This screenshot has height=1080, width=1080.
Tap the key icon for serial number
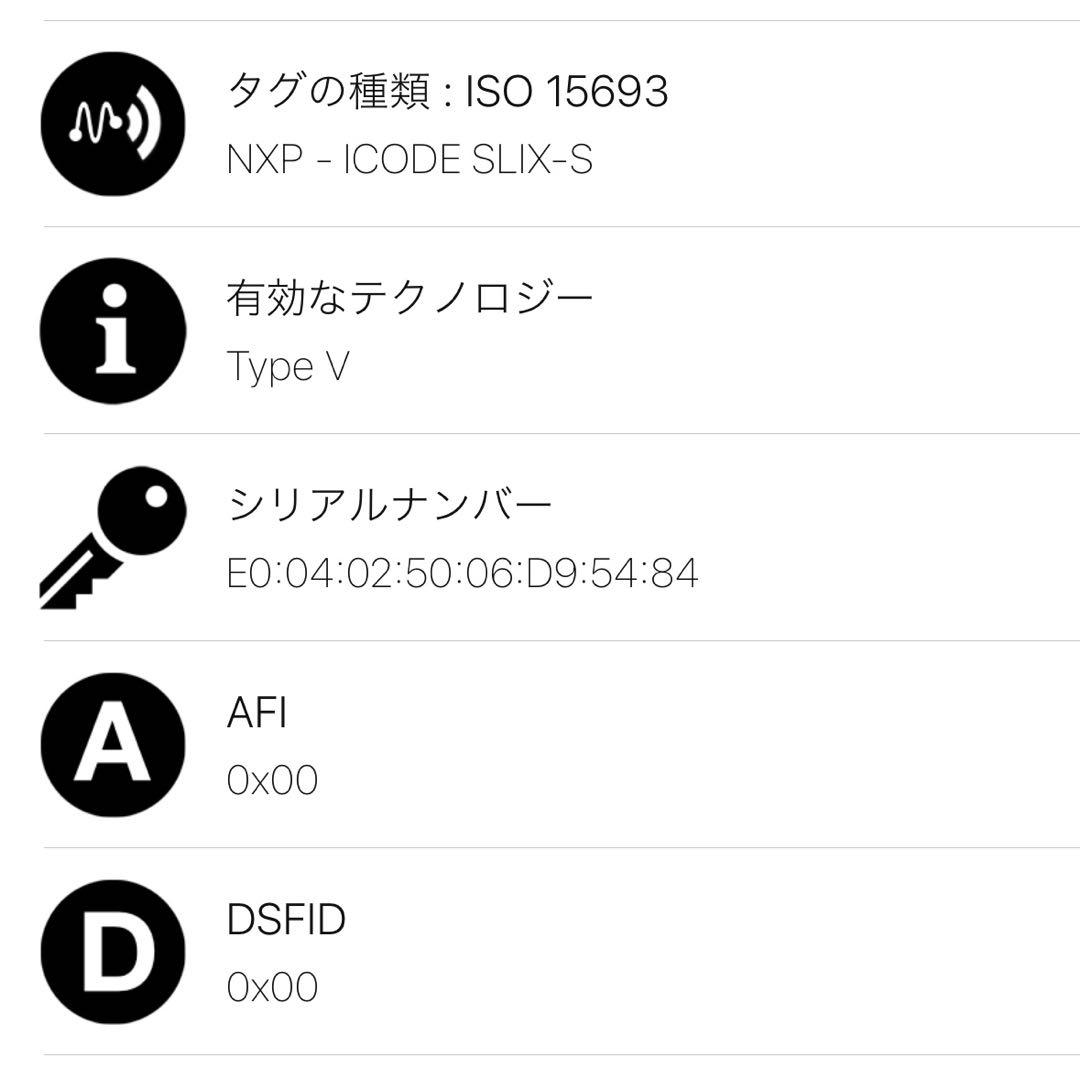point(113,537)
